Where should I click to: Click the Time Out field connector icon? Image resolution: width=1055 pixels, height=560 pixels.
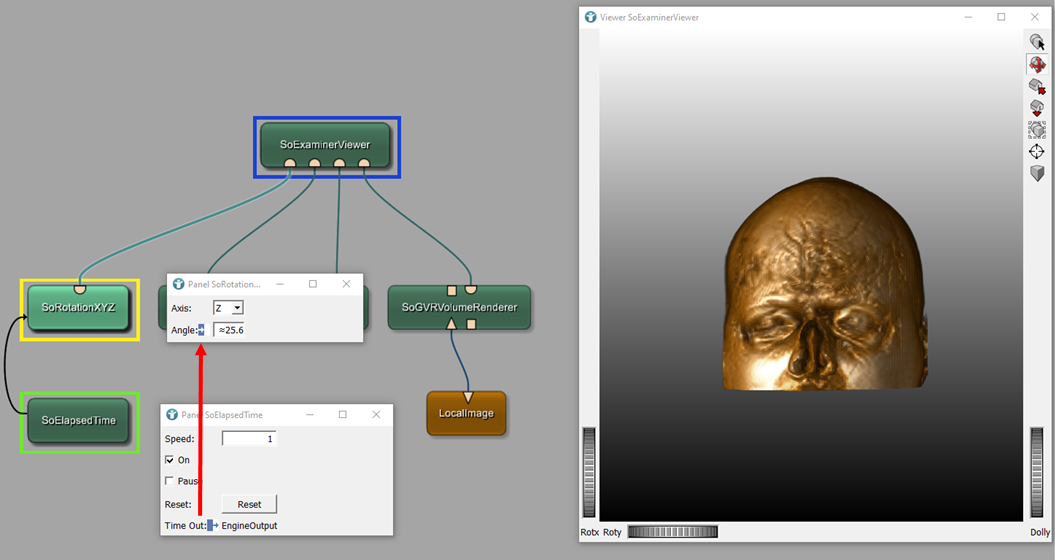pyautogui.click(x=211, y=525)
